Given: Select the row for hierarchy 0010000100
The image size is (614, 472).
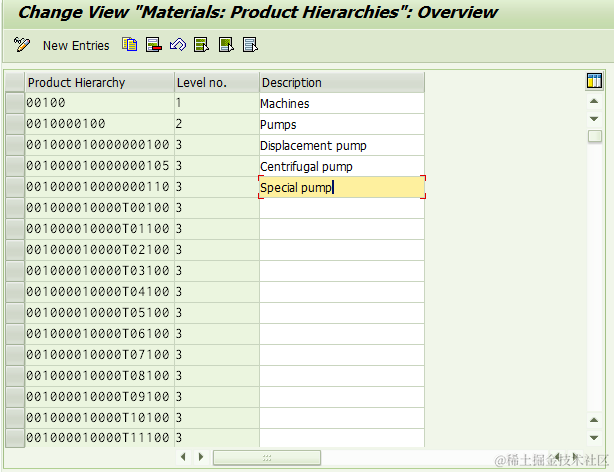Looking at the screenshot, I should (15, 125).
